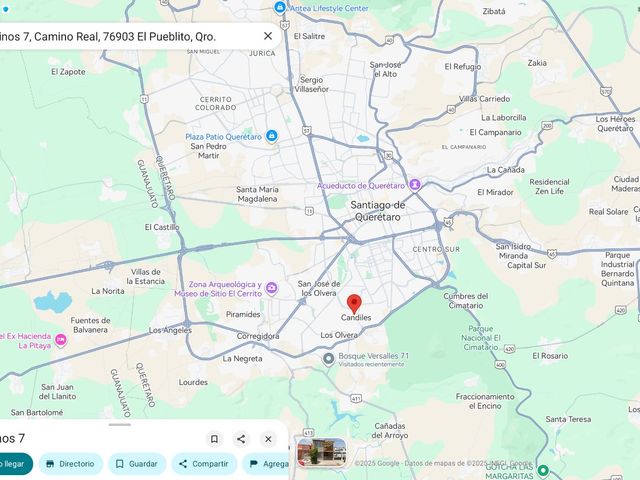Click the Ex Hacienda La Pitaya hotel marker
This screenshot has height=480, width=640.
coord(61,340)
